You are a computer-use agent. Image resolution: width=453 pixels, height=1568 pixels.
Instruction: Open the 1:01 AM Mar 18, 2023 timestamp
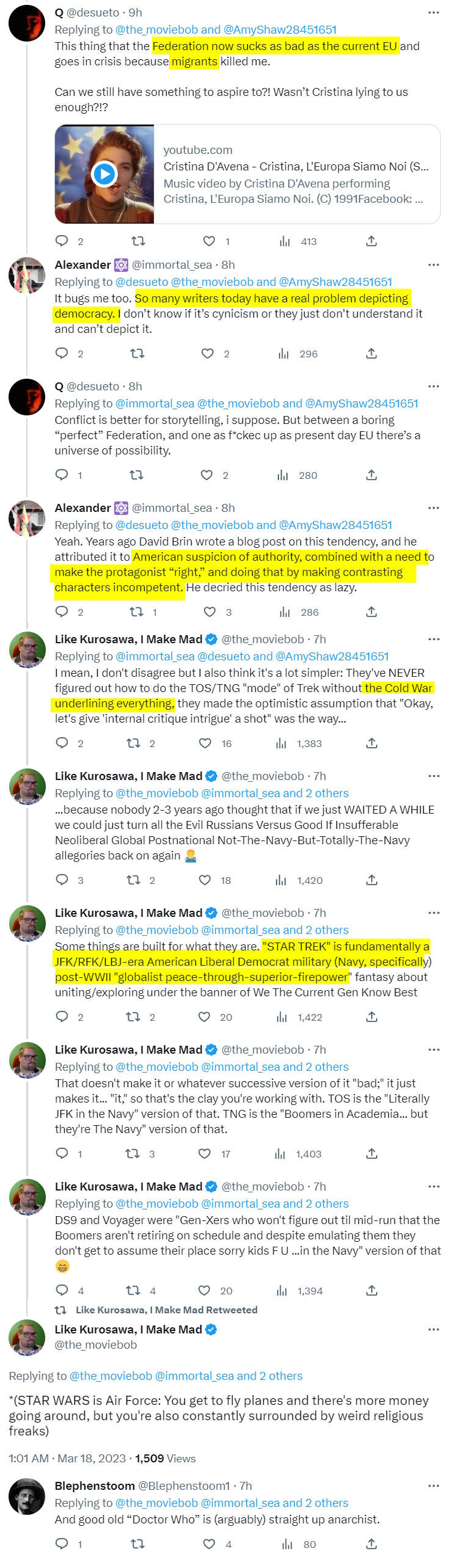click(68, 1458)
